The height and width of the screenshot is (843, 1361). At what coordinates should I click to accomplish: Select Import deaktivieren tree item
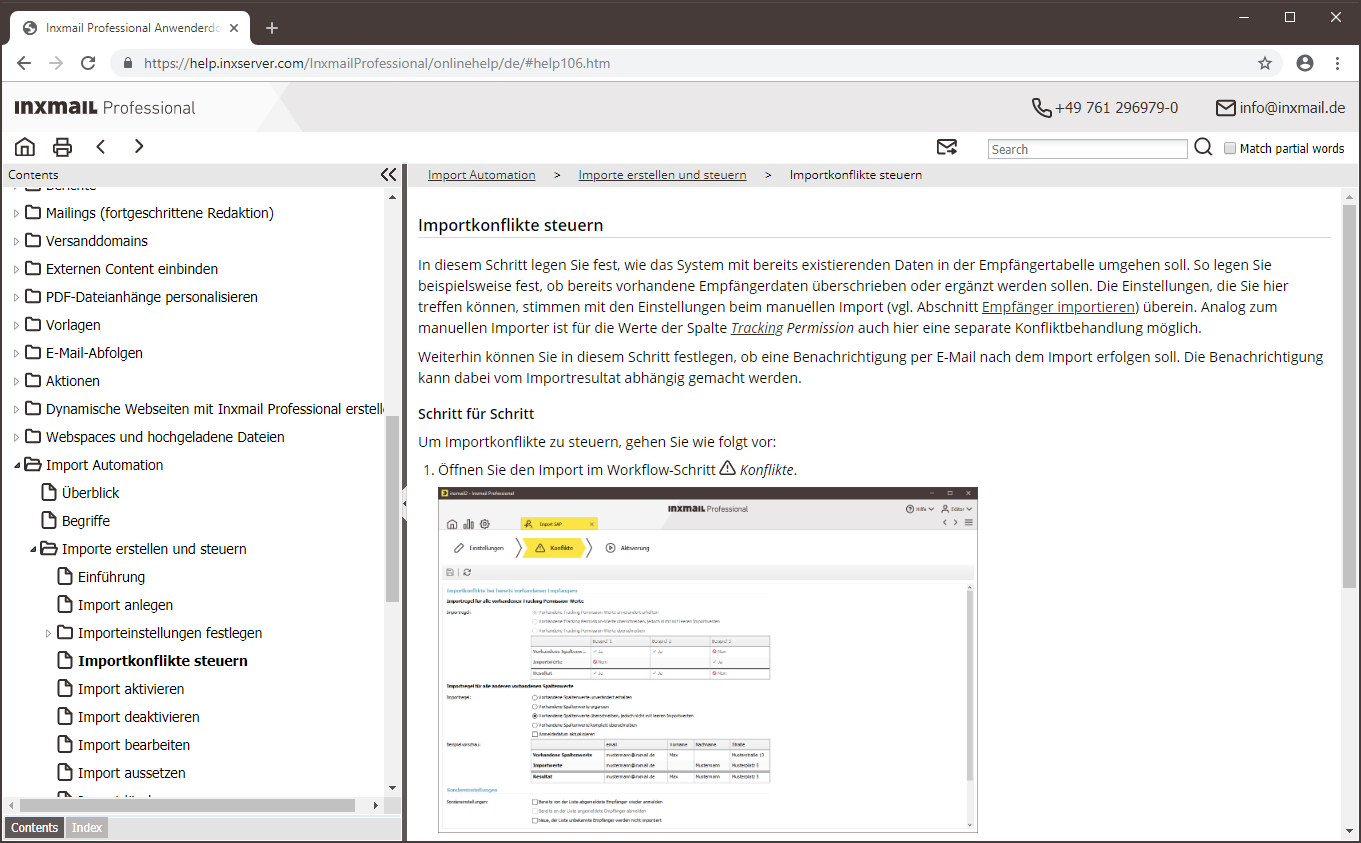[x=138, y=717]
